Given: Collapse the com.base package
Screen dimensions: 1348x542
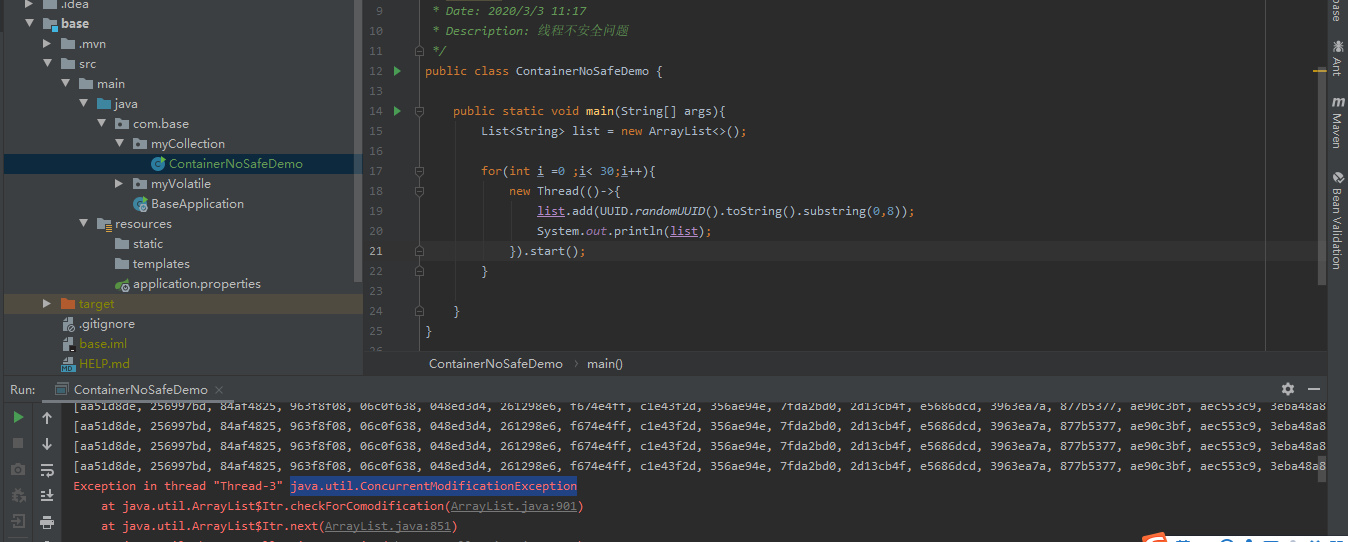Looking at the screenshot, I should tap(101, 123).
